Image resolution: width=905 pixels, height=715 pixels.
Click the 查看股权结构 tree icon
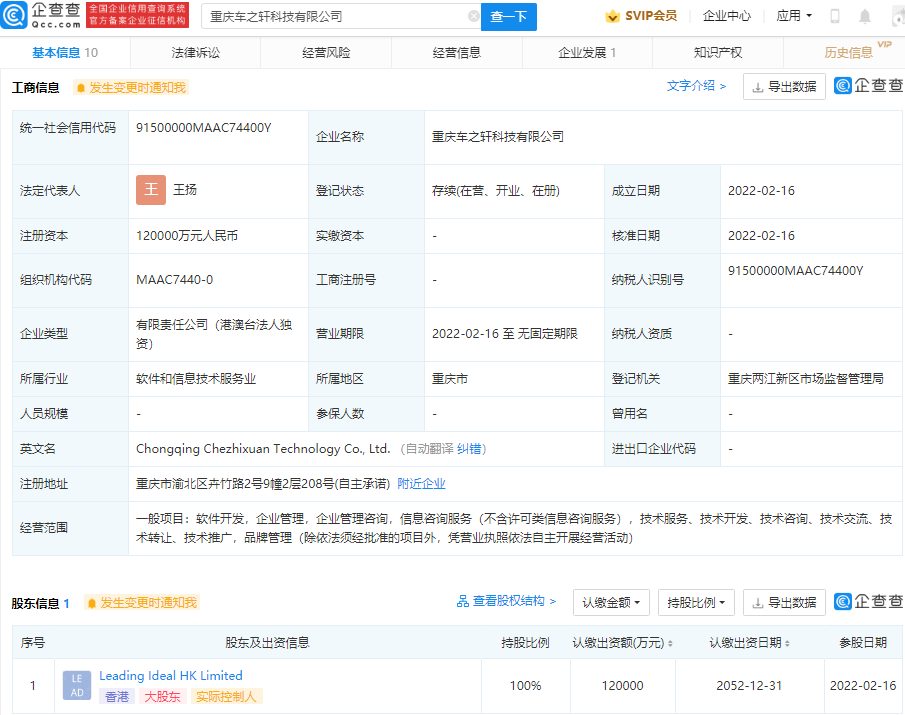tap(462, 601)
